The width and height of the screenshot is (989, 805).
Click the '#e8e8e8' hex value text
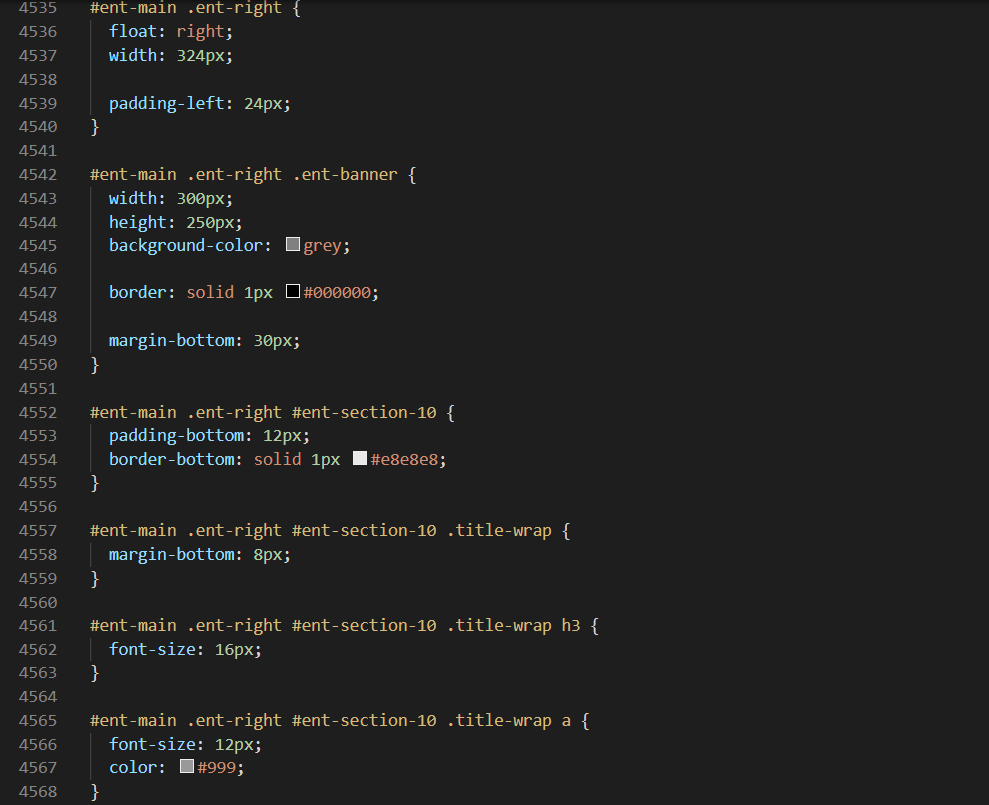click(x=404, y=459)
